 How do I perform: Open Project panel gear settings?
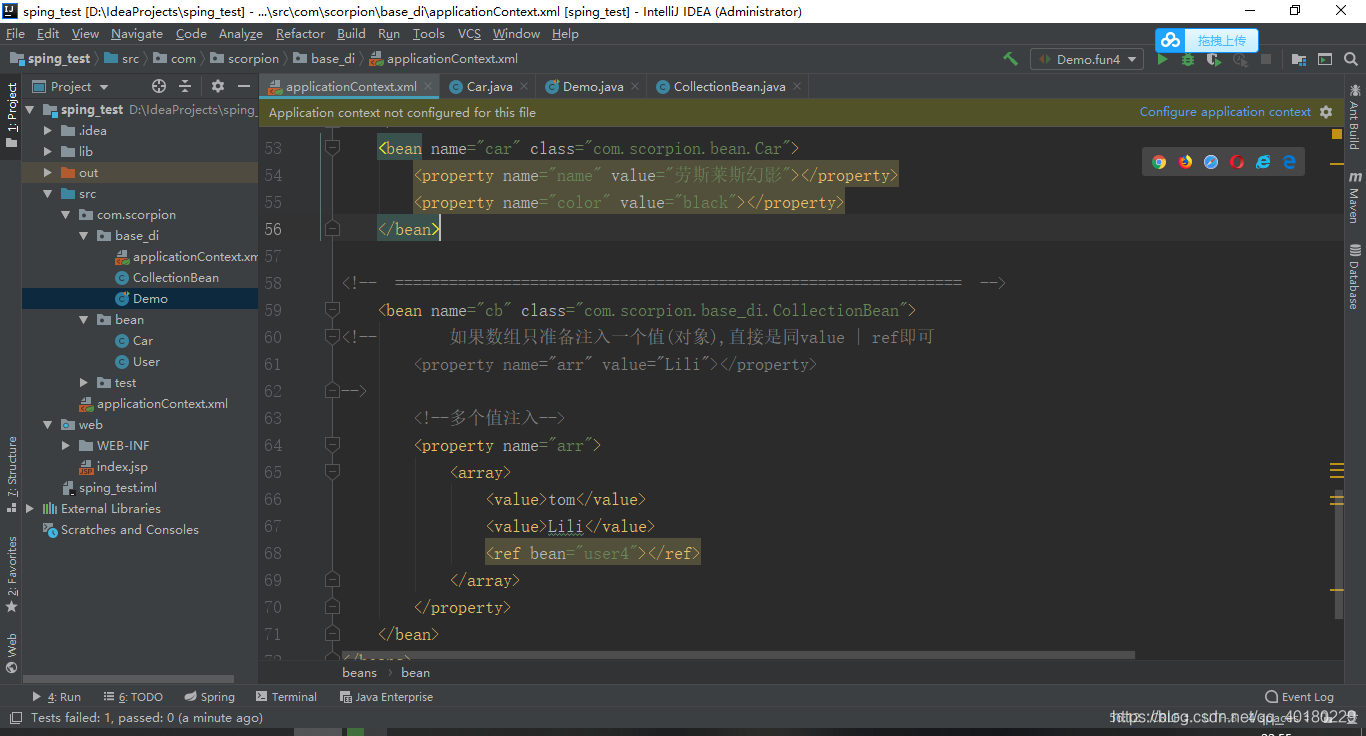pyautogui.click(x=218, y=86)
